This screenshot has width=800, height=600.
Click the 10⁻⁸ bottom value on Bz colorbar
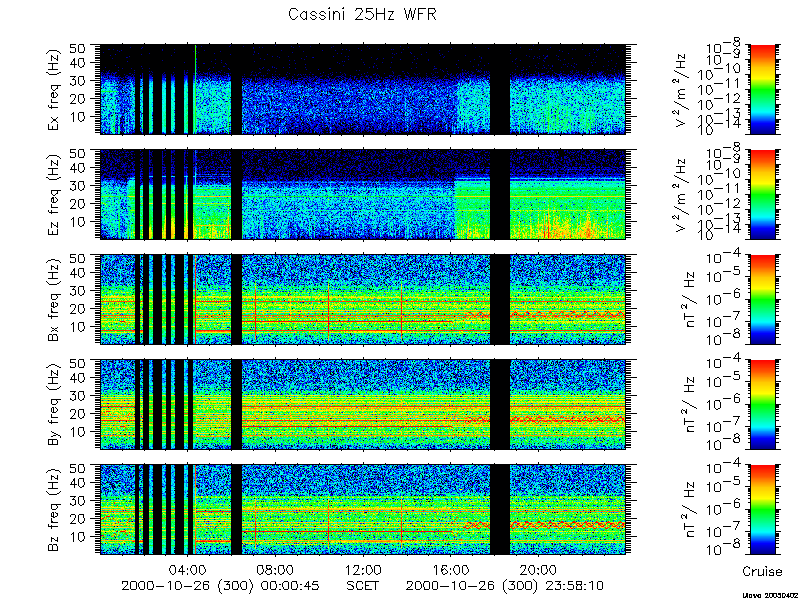pyautogui.click(x=725, y=549)
